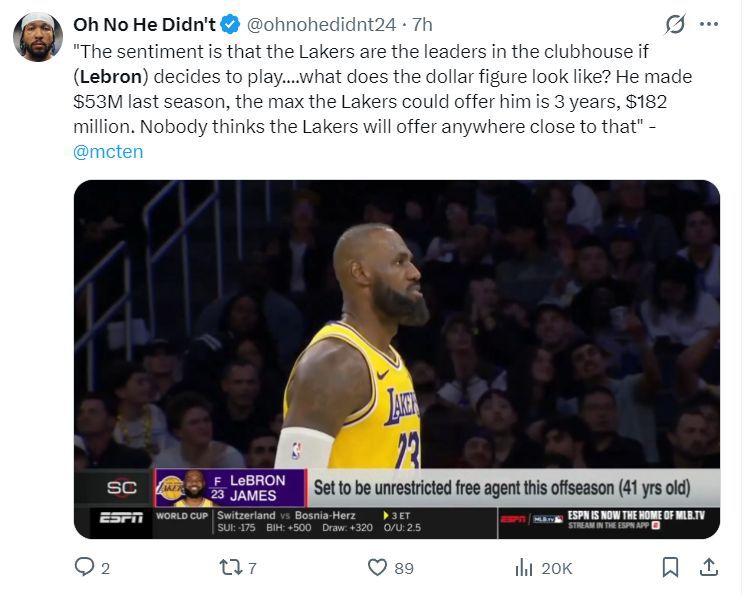Click the 20K views count

557,568
